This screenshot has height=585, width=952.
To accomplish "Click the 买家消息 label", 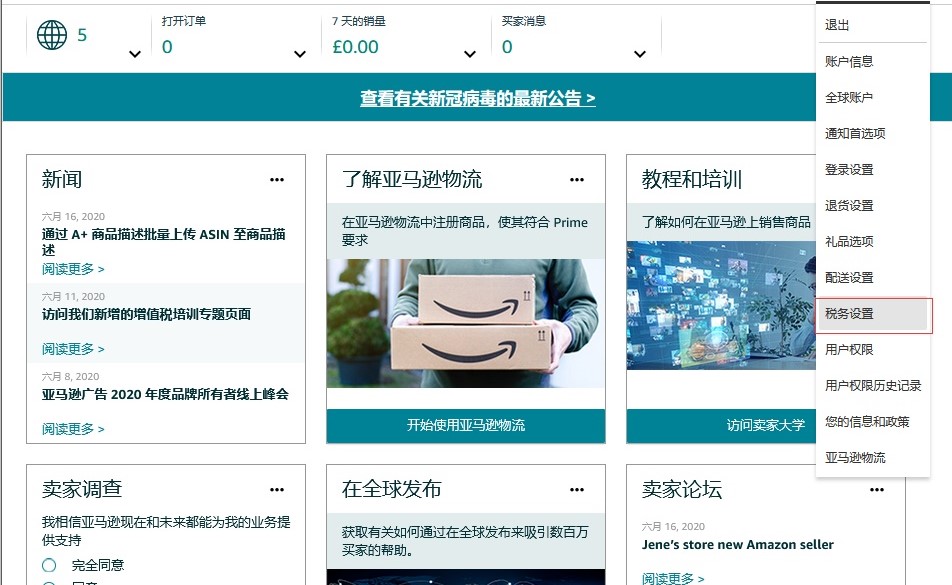I will (x=523, y=21).
